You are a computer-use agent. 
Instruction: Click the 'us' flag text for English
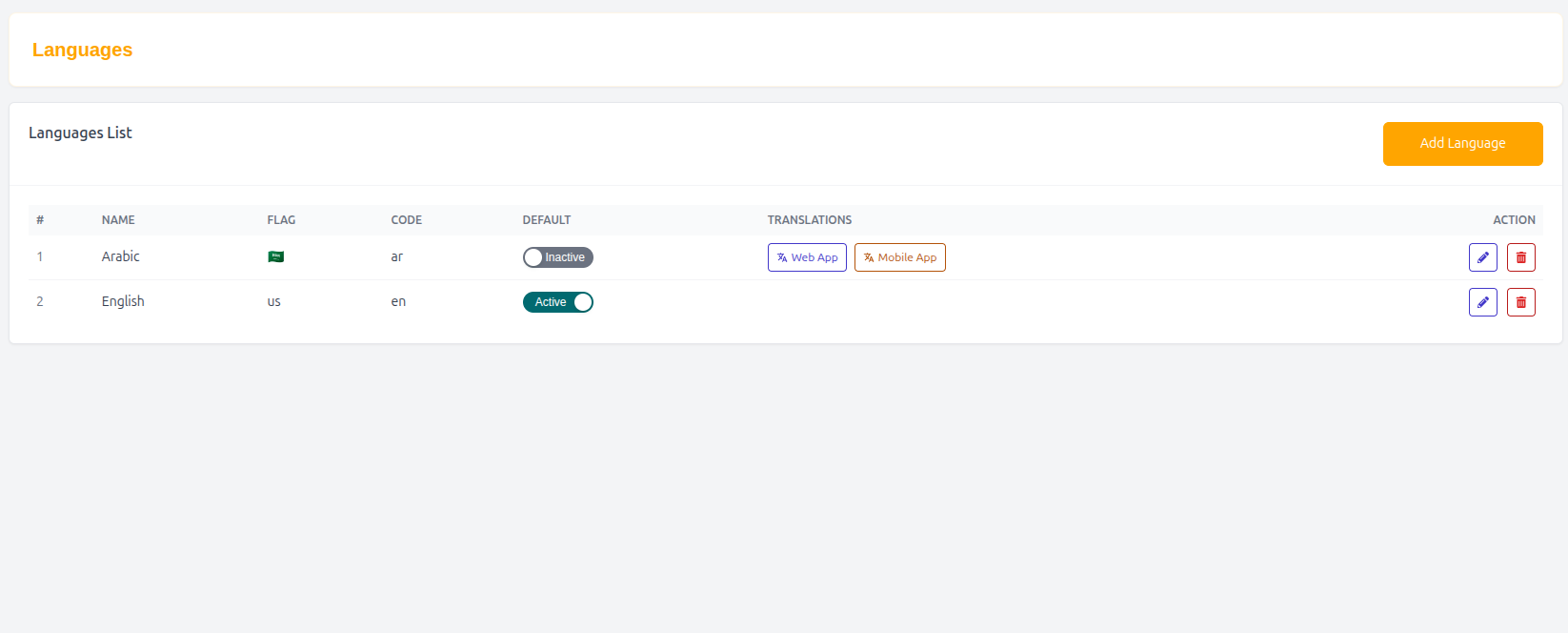click(274, 301)
